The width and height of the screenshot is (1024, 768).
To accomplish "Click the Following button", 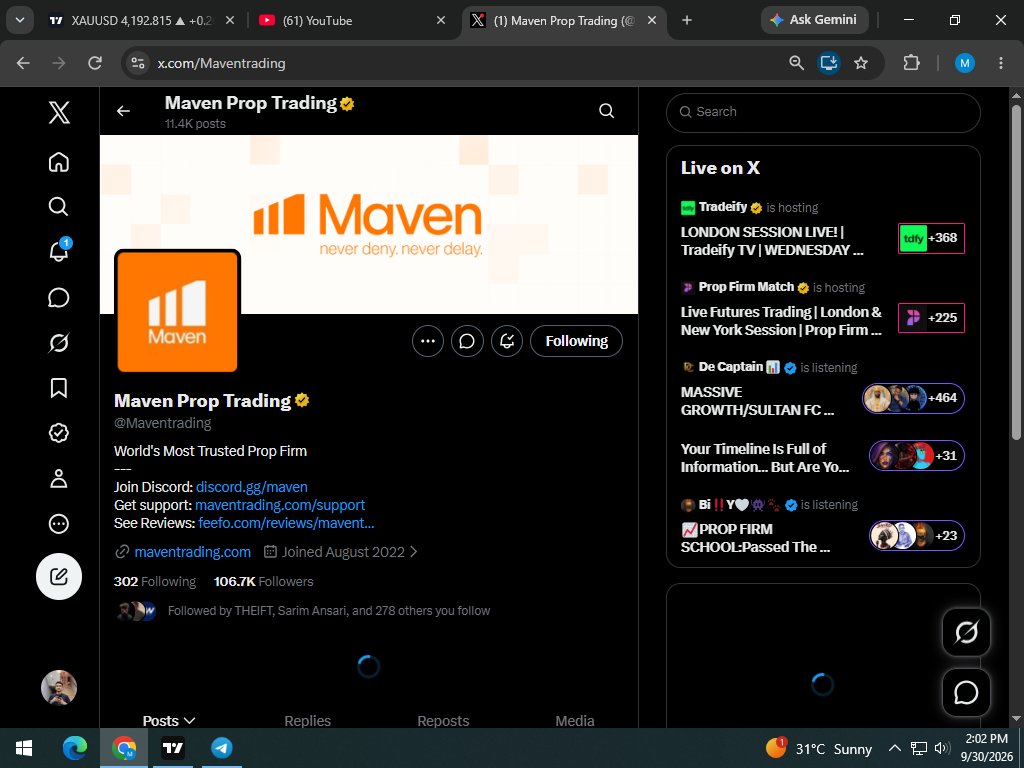I will click(x=577, y=341).
